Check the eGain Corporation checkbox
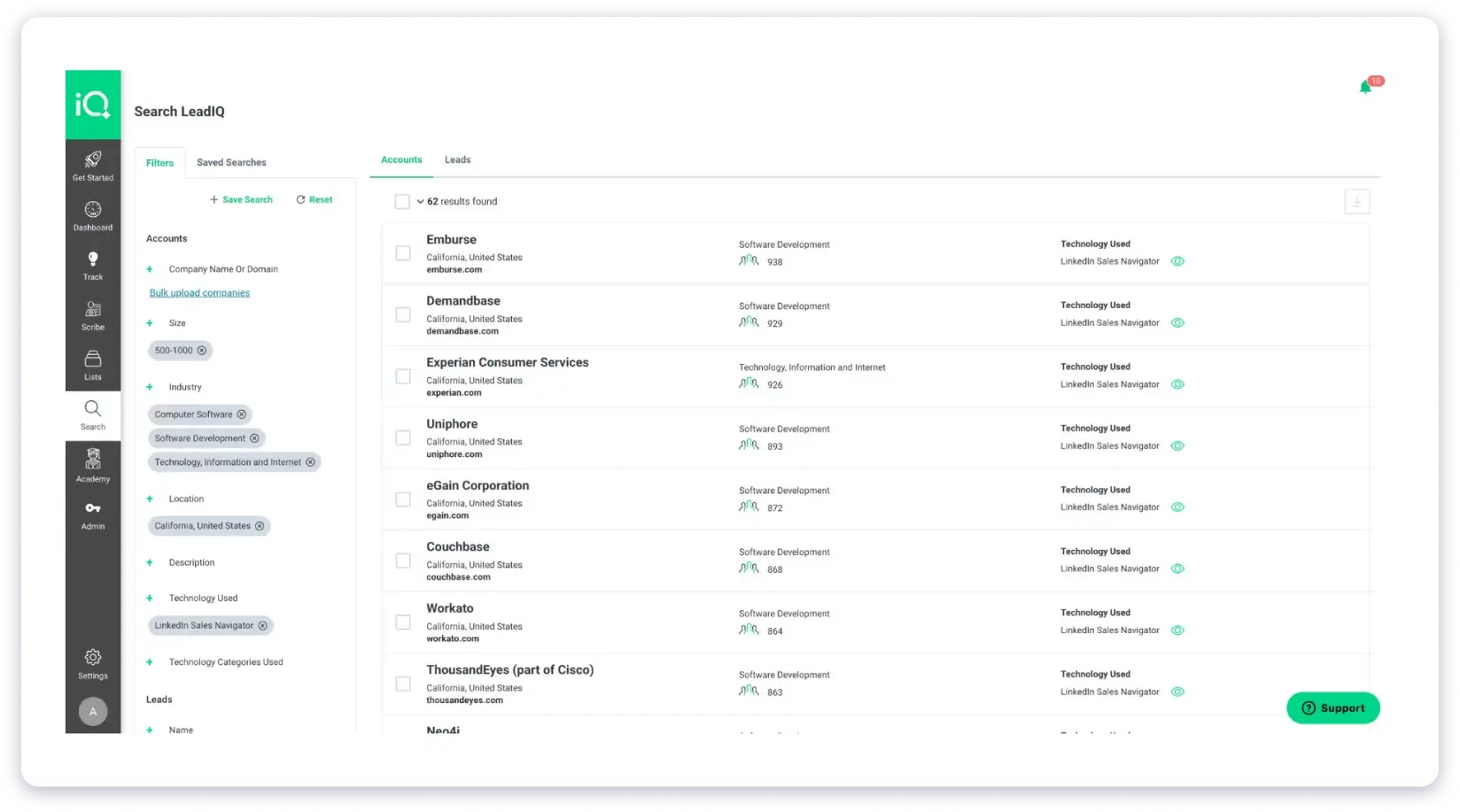Viewport: 1460px width, 812px height. point(403,499)
